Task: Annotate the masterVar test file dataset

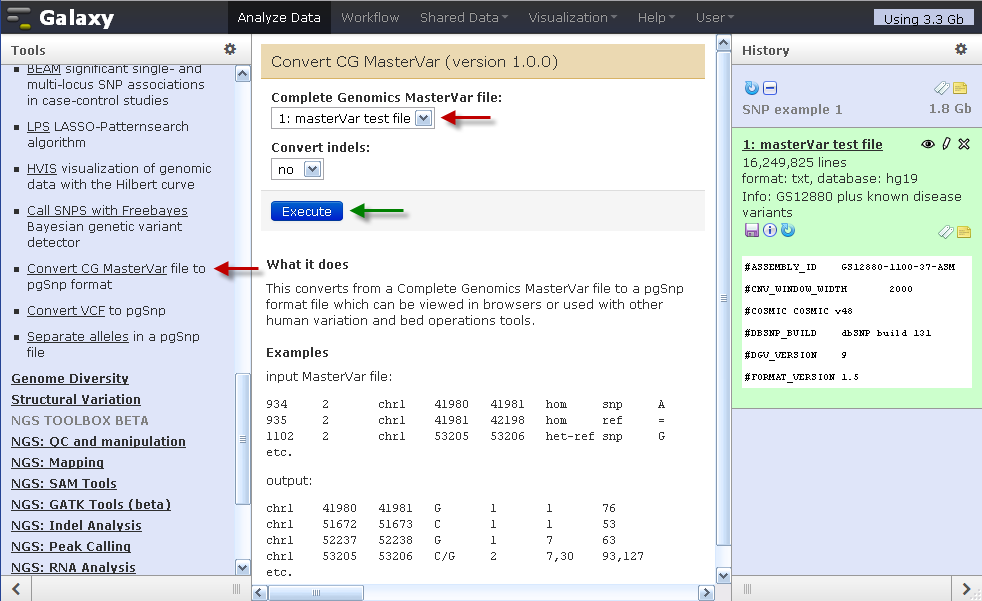Action: [964, 232]
